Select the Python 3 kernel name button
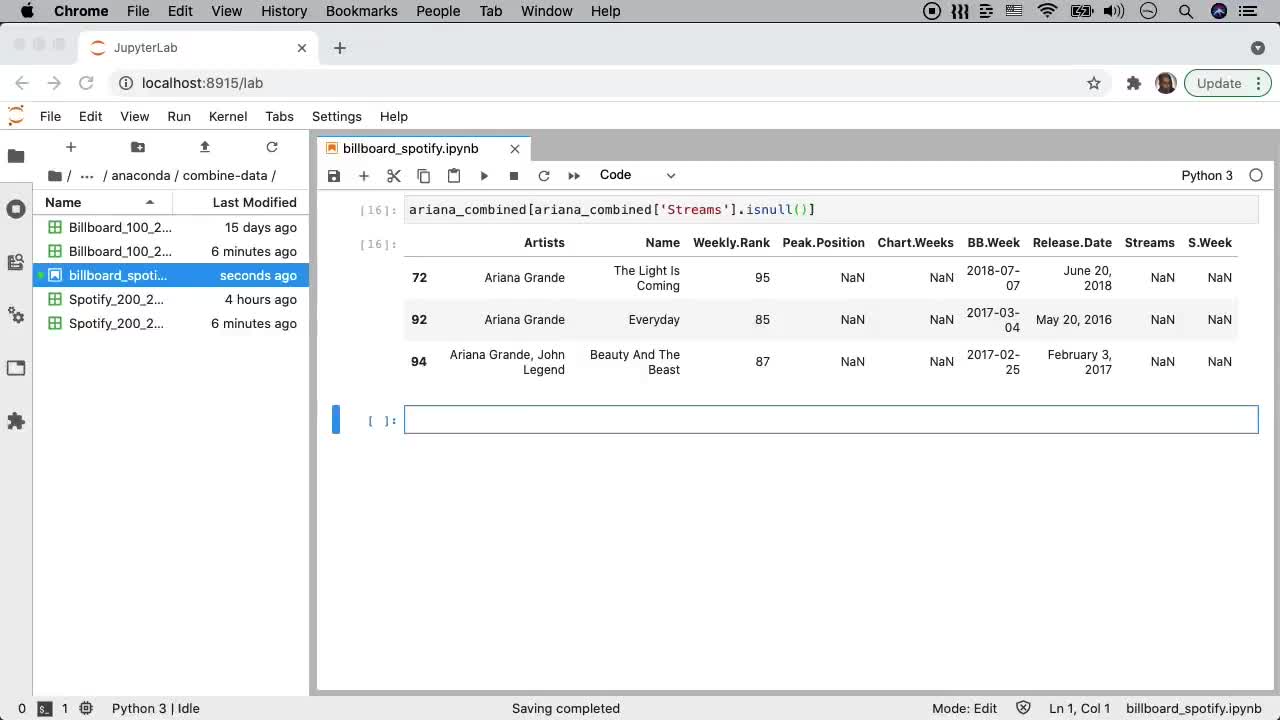The image size is (1280, 720). tap(1207, 175)
